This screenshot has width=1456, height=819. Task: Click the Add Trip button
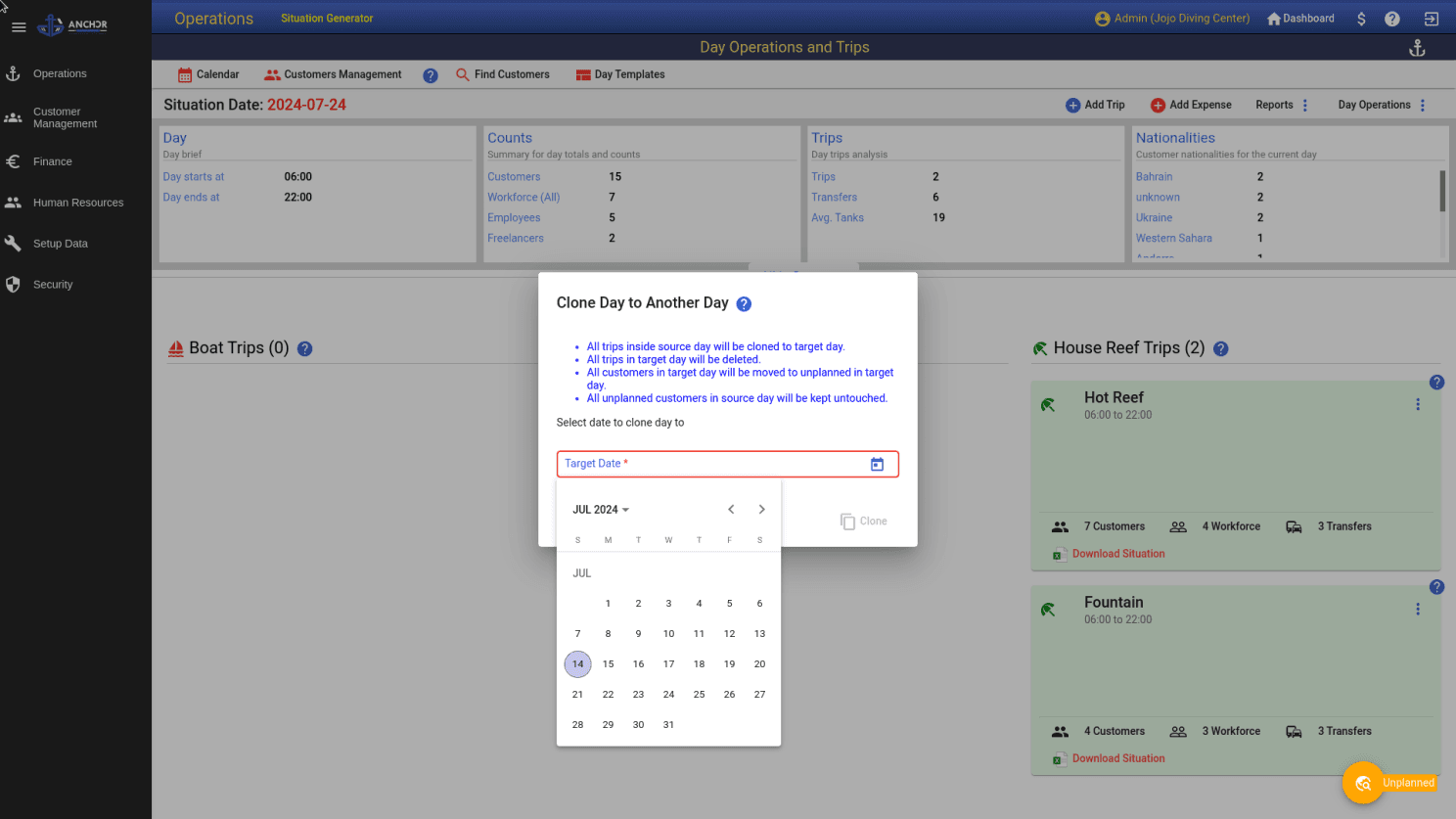pos(1095,105)
